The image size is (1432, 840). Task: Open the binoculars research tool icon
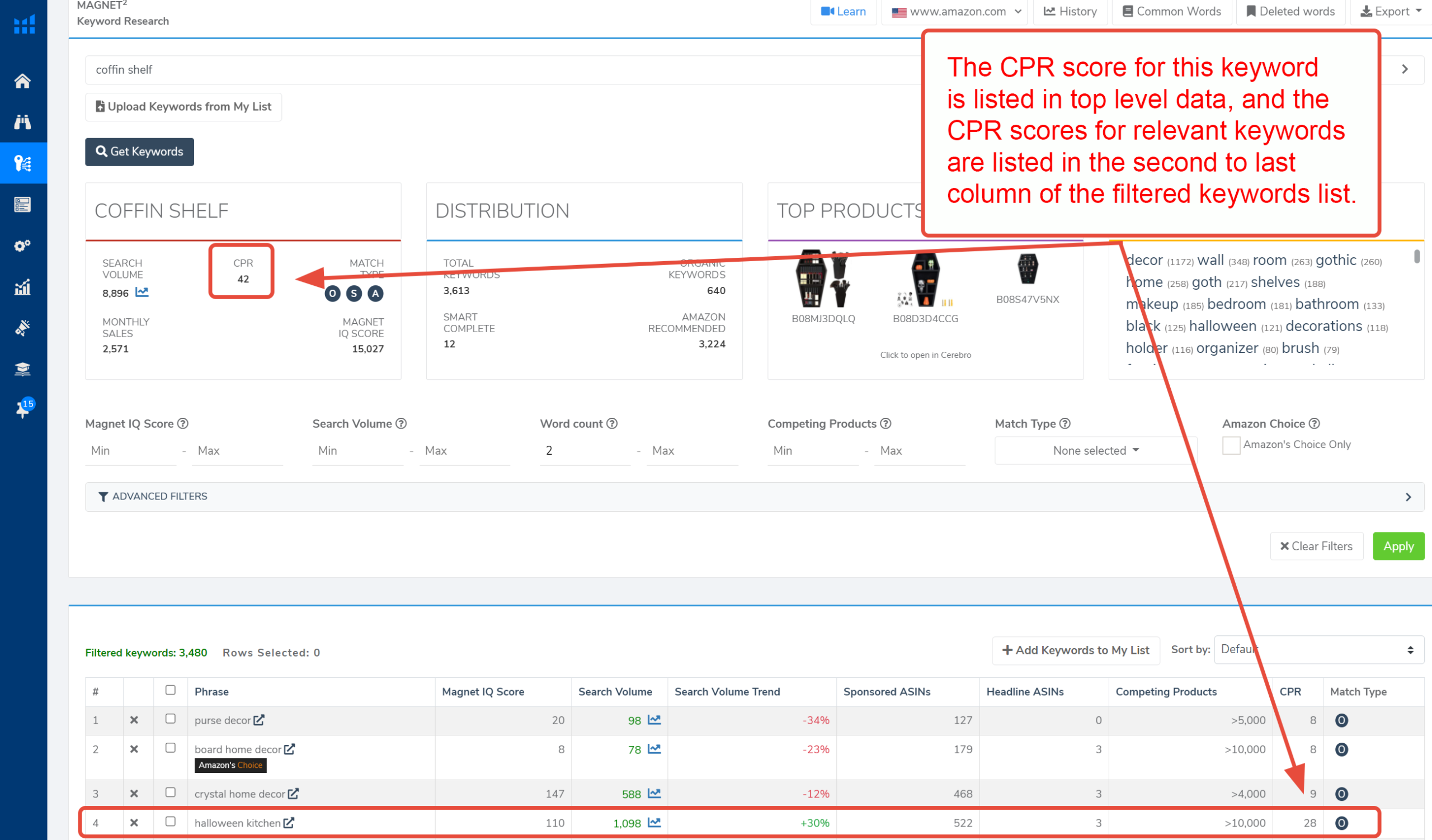coord(23,121)
